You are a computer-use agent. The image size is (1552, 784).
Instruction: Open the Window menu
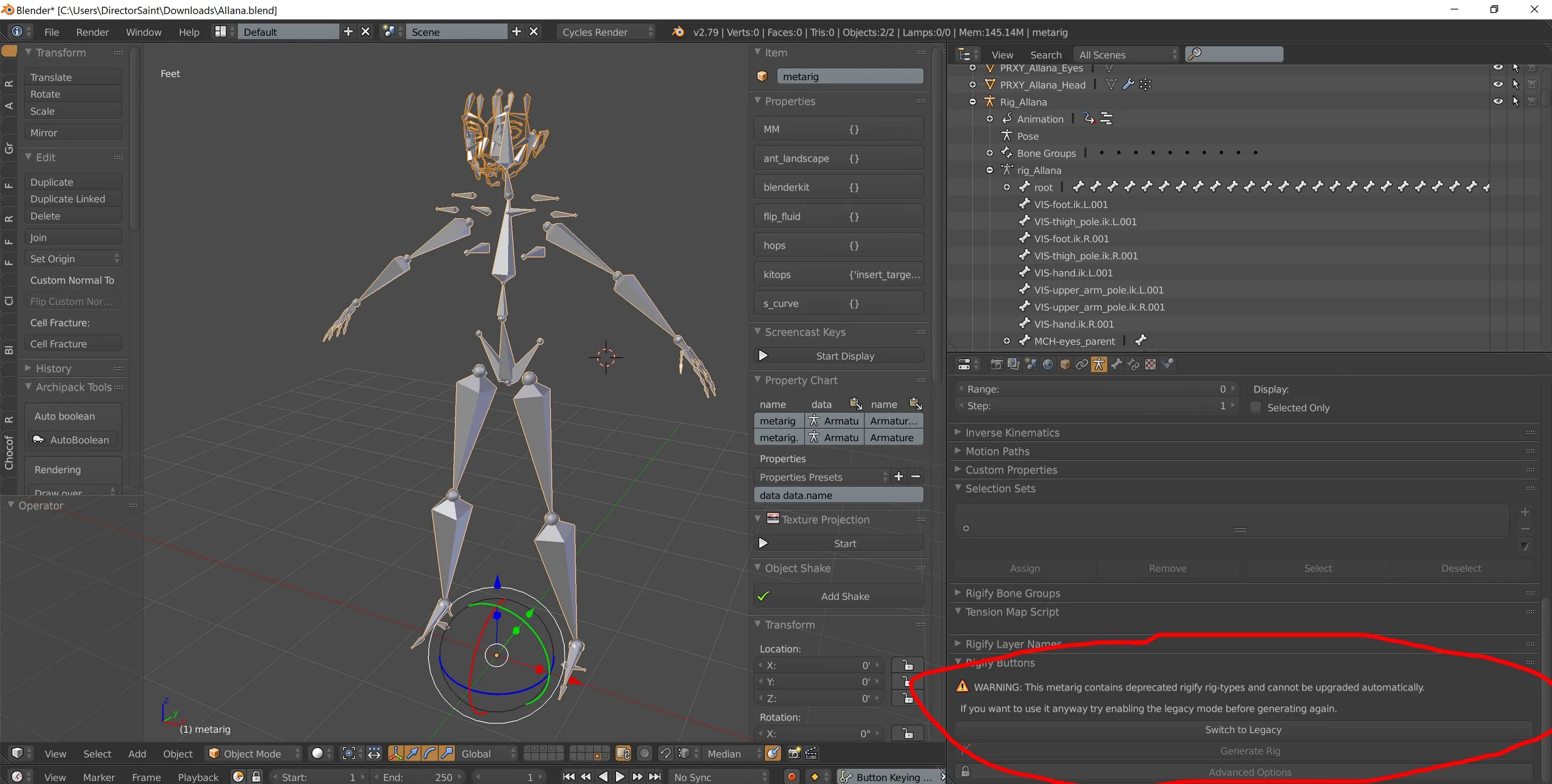(x=143, y=32)
